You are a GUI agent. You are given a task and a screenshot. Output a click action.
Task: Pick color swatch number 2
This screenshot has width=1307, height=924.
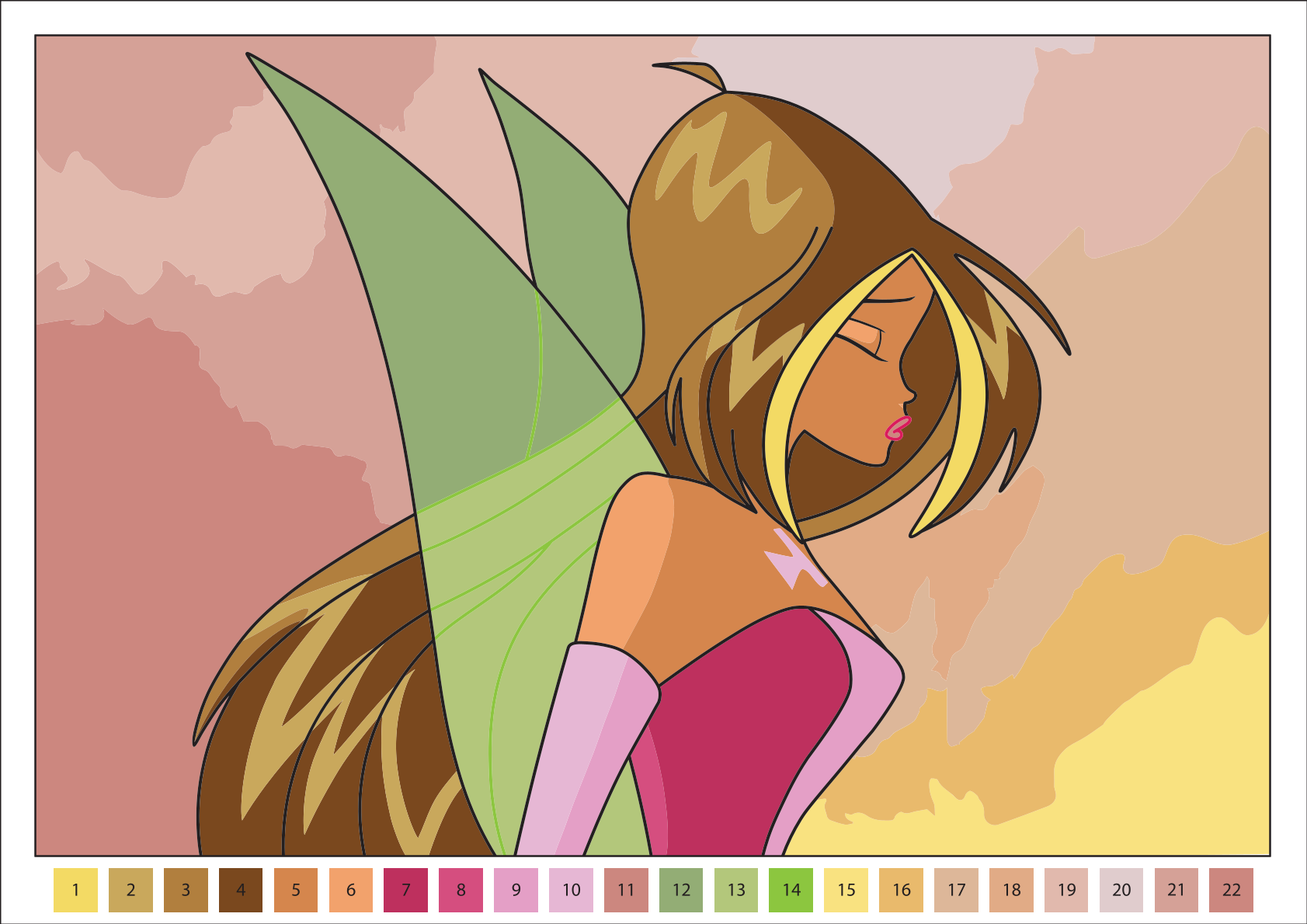tap(130, 890)
